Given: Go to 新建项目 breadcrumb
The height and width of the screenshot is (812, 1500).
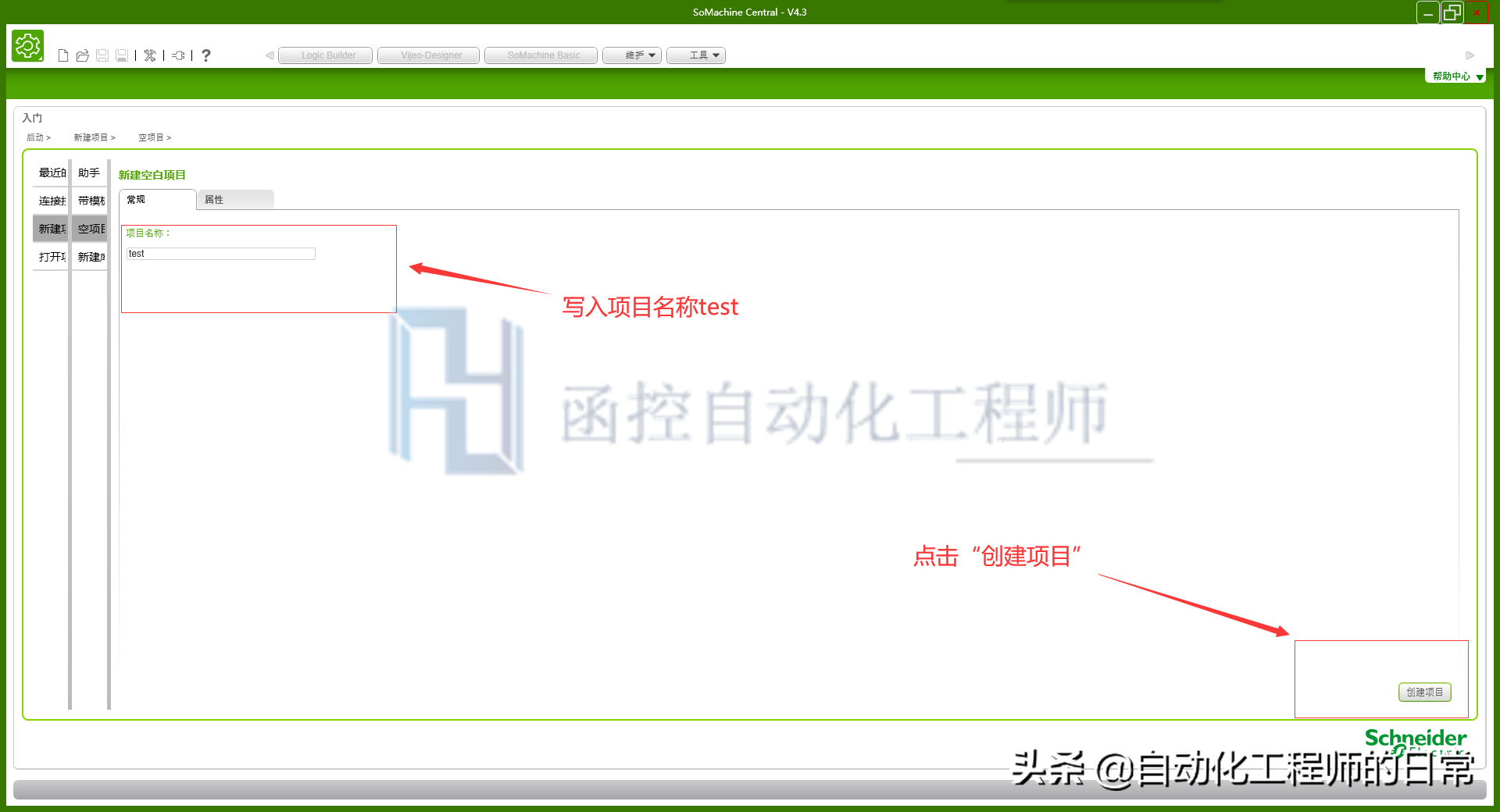Looking at the screenshot, I should [95, 137].
